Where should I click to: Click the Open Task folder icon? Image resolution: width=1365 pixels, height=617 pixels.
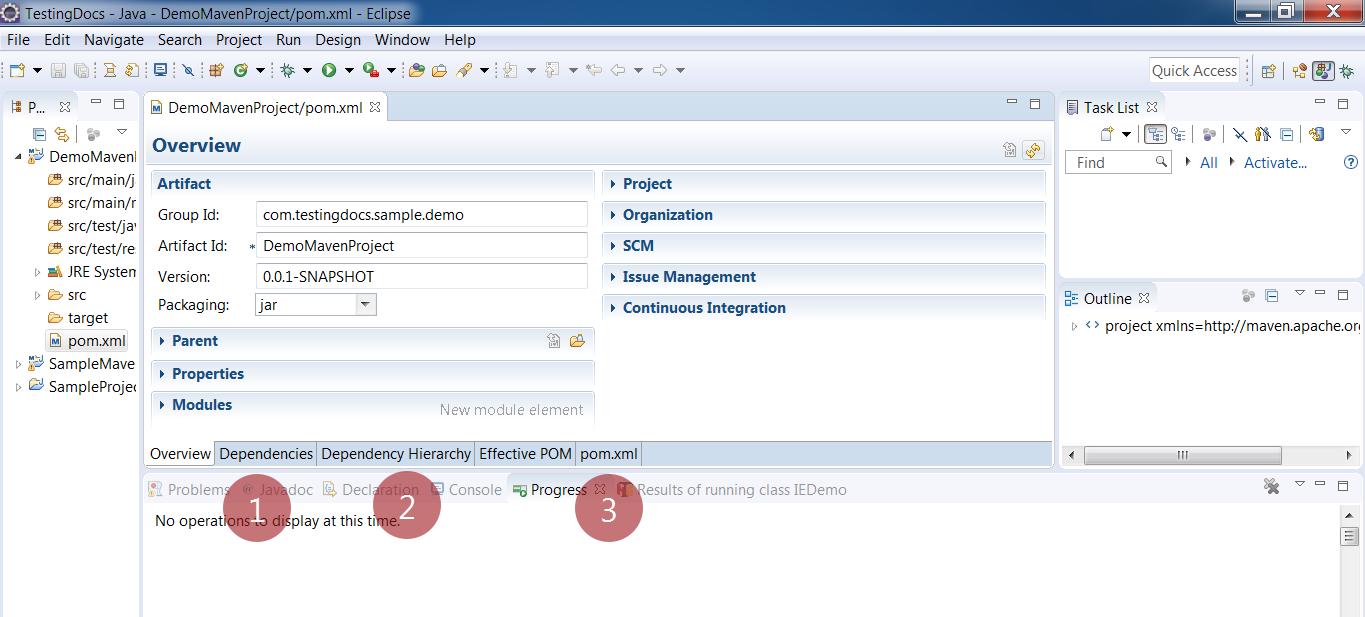click(439, 70)
